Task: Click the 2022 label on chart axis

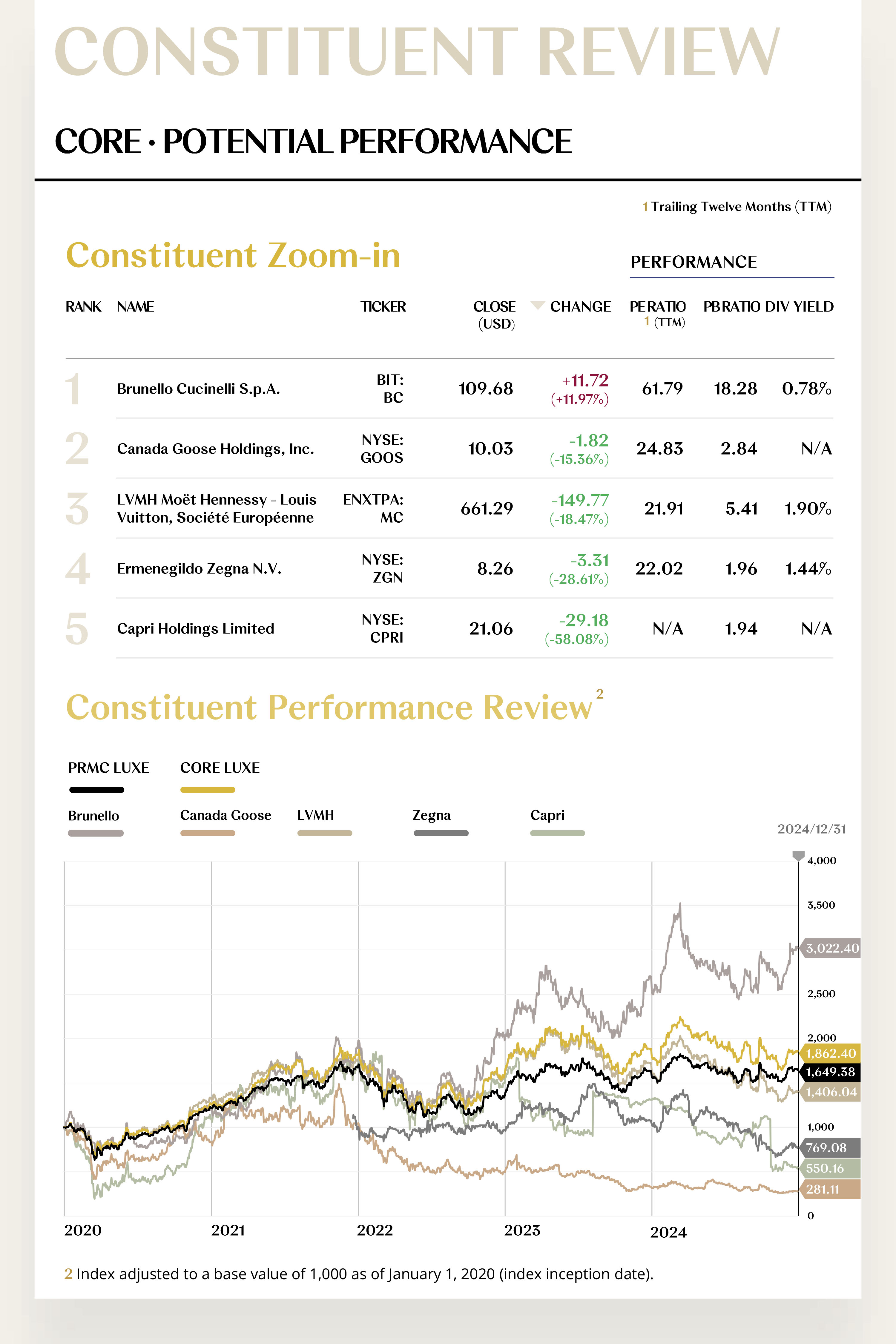Action: pyautogui.click(x=375, y=1230)
